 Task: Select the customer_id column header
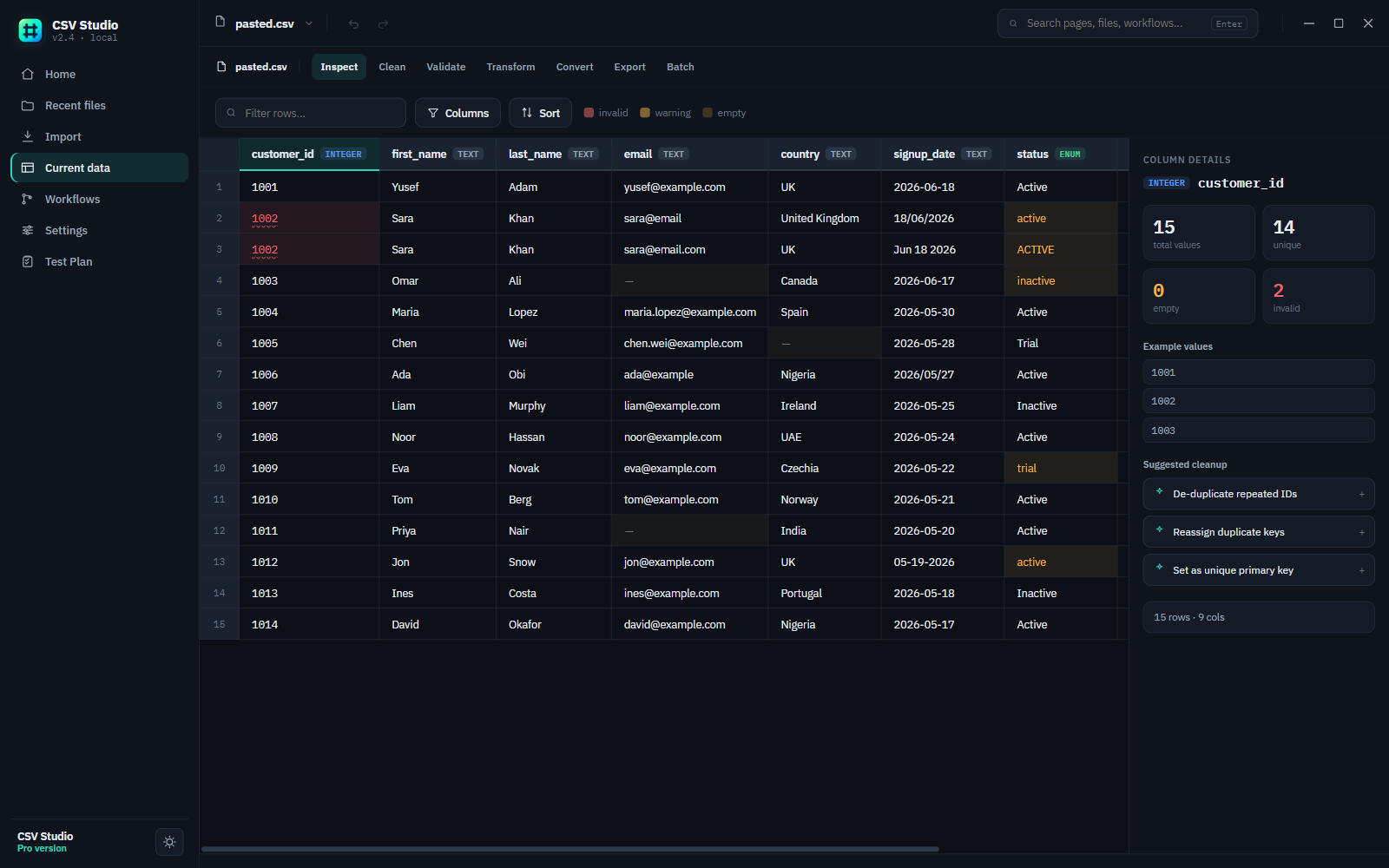tap(309, 154)
